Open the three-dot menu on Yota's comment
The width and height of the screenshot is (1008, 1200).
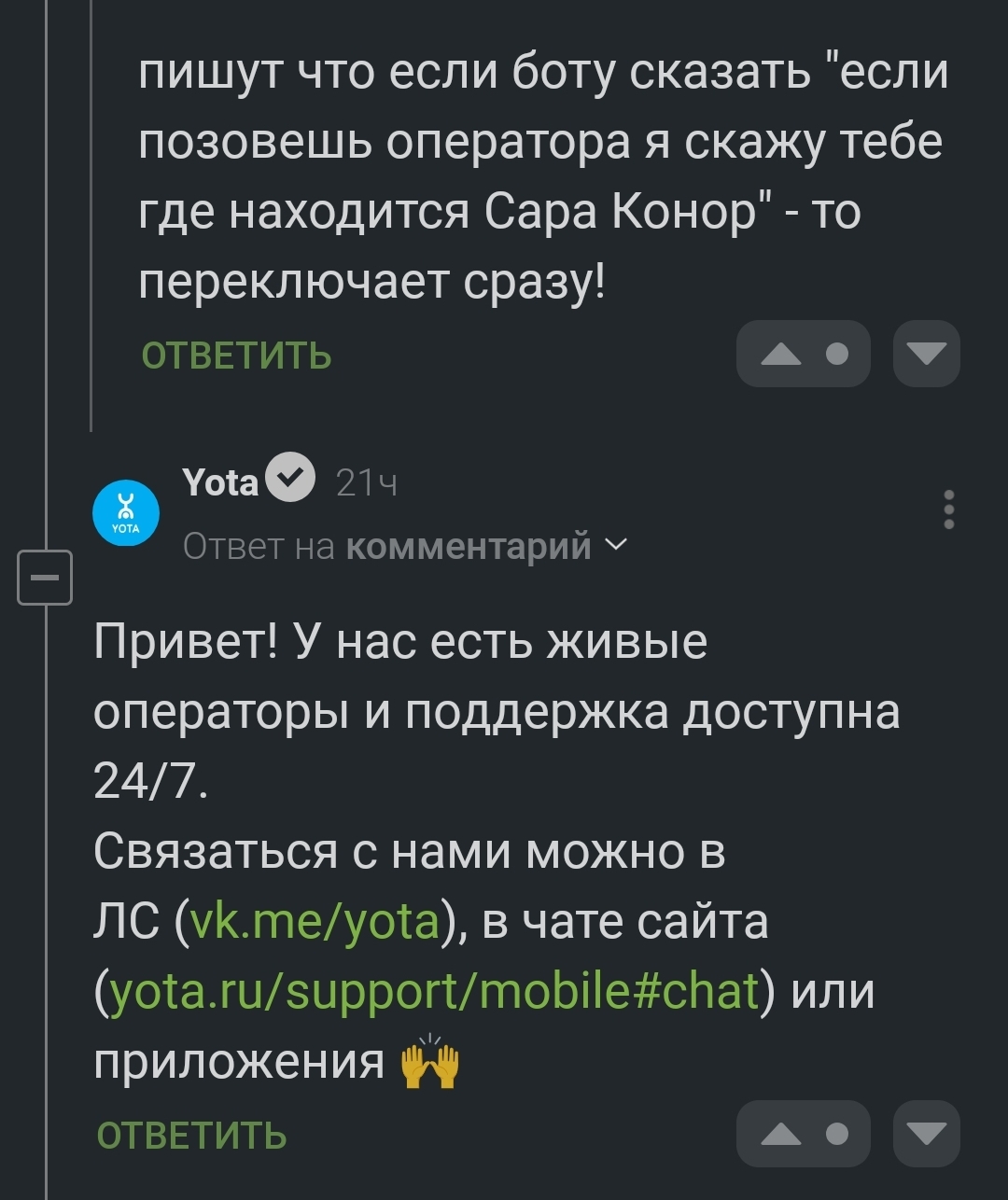[948, 509]
